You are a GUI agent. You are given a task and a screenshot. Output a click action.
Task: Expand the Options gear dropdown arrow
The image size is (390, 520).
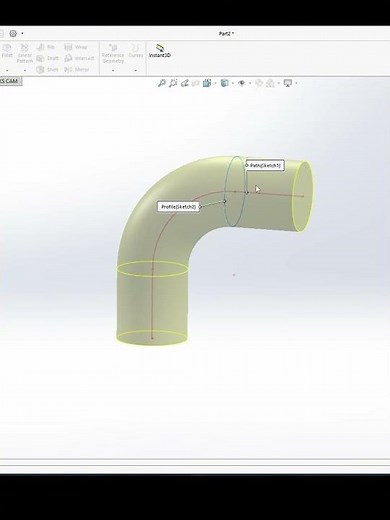click(x=22, y=33)
